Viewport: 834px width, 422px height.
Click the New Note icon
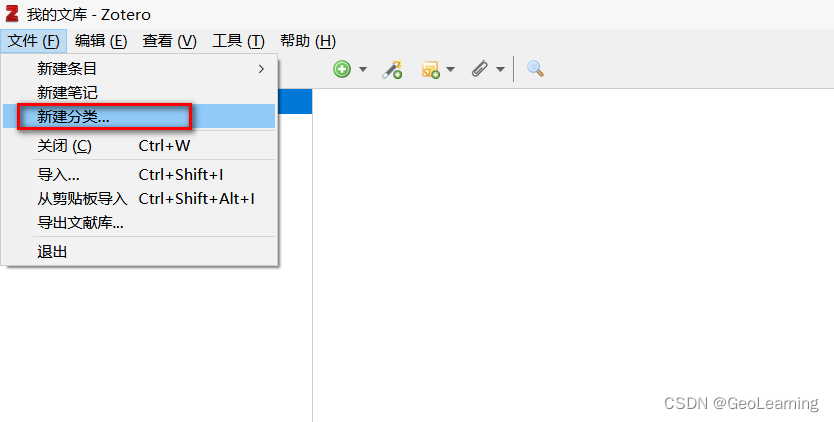430,70
